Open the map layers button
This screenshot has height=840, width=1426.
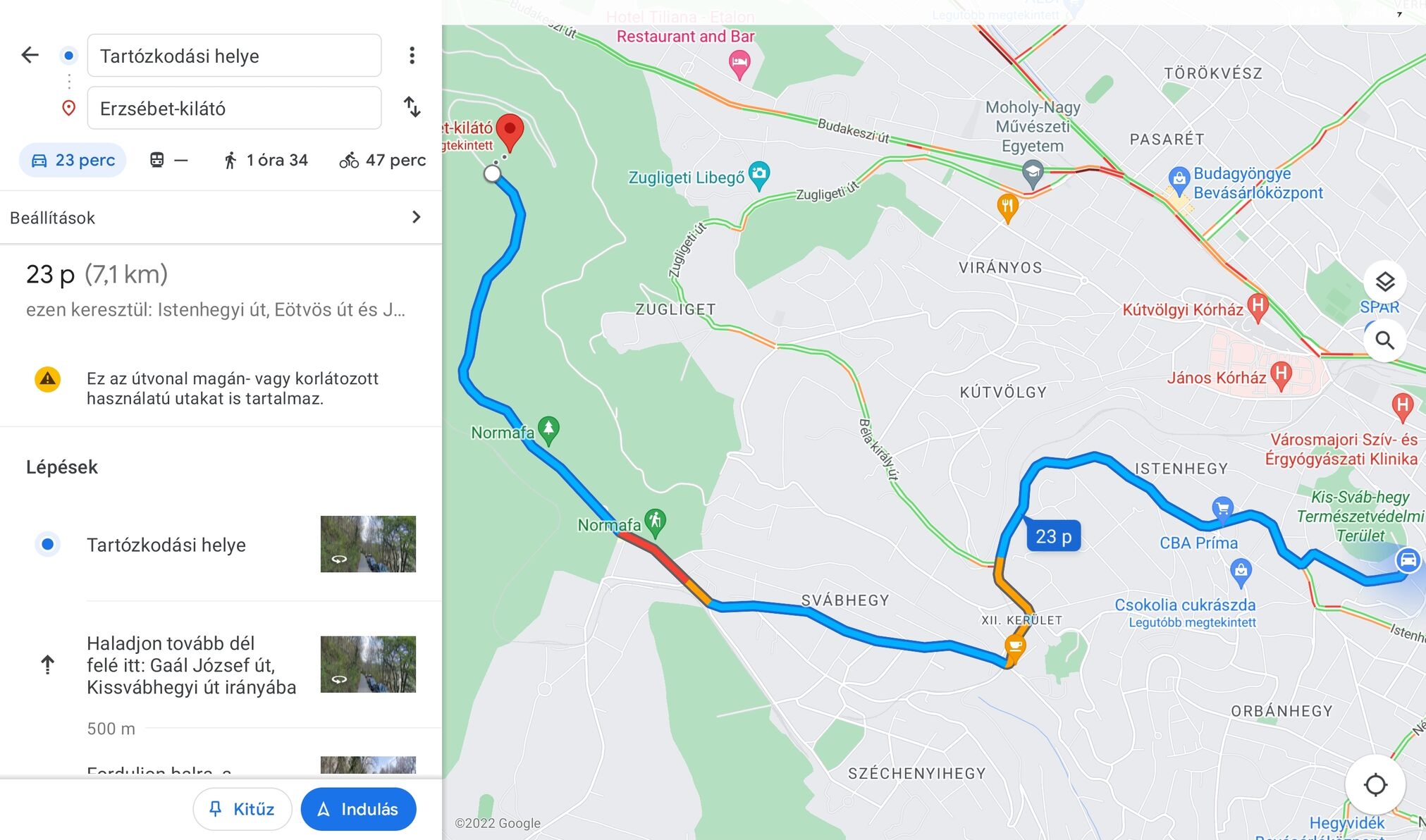coord(1384,282)
